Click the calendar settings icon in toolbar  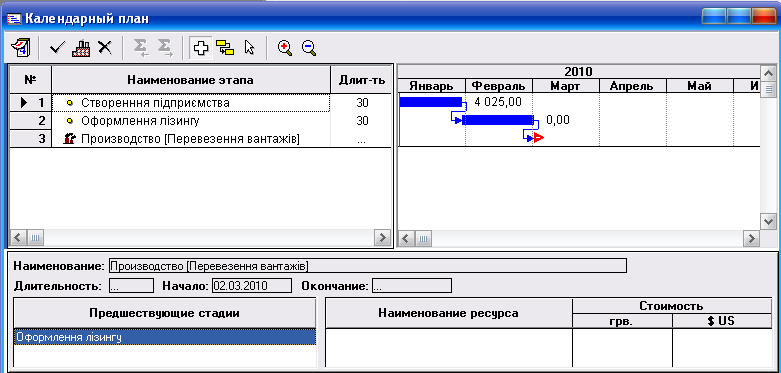tap(20, 48)
